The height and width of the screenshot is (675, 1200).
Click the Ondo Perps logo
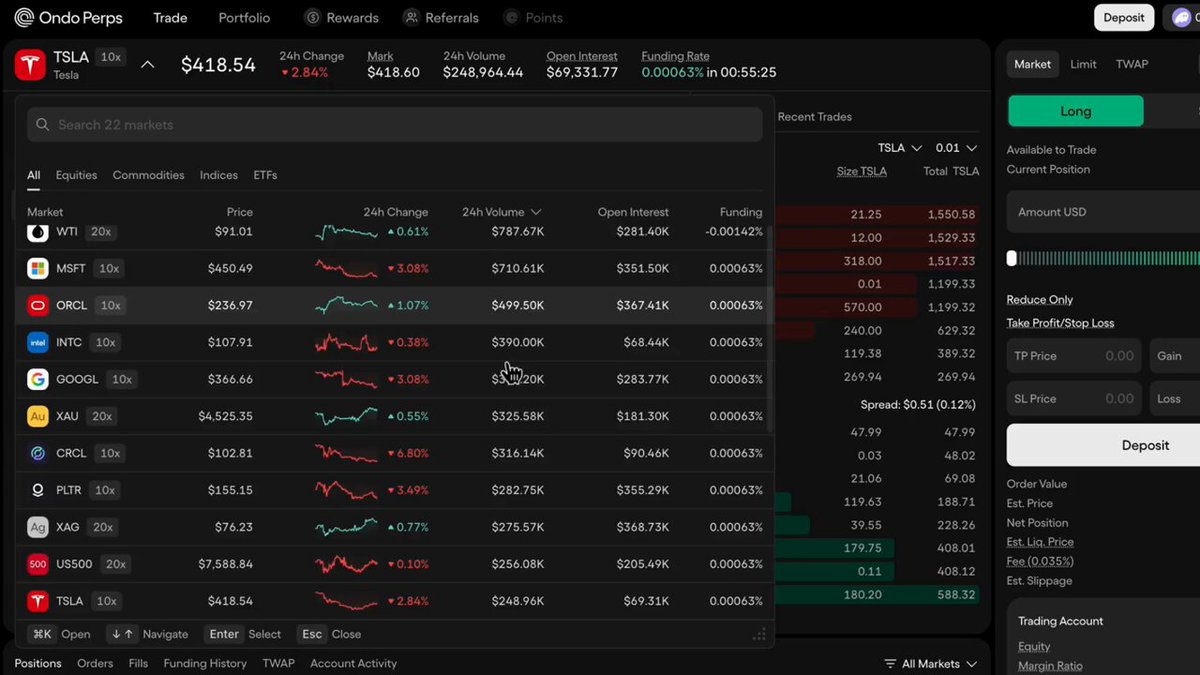[67, 17]
